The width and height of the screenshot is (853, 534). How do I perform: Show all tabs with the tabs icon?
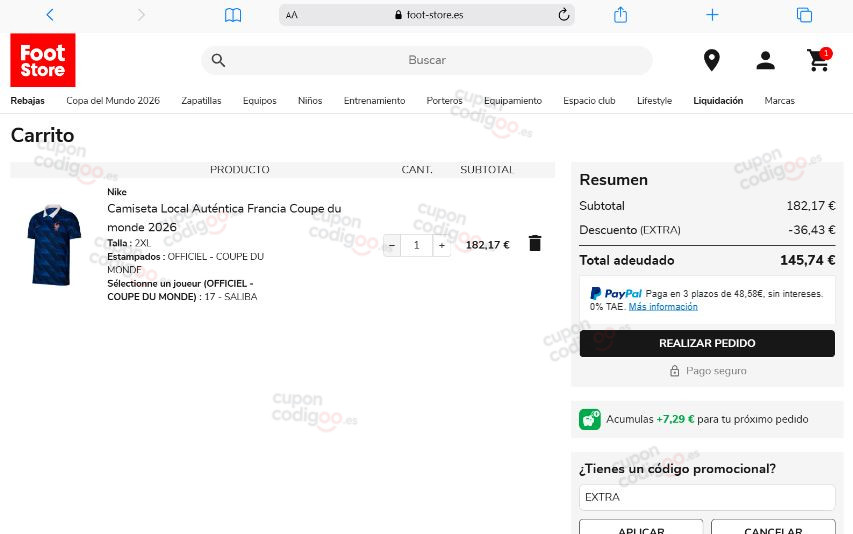804,15
